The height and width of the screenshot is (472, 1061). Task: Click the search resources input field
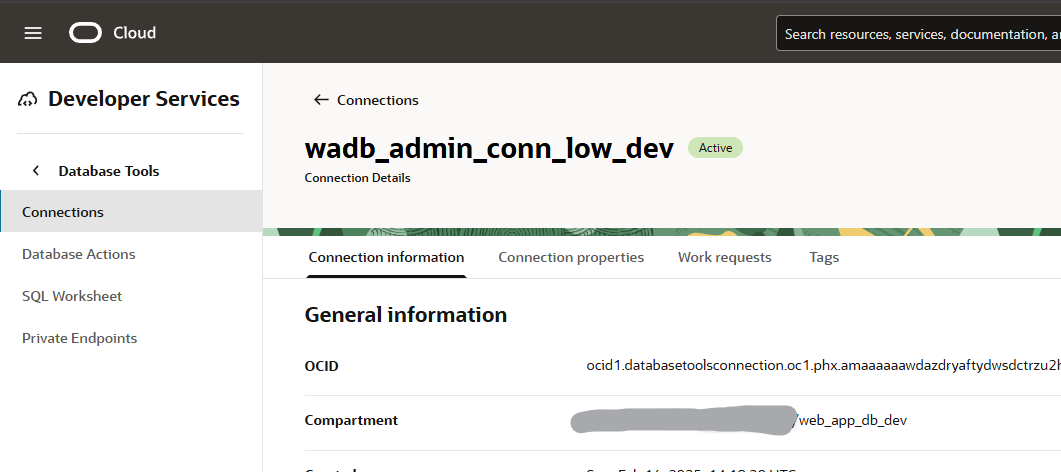[919, 33]
